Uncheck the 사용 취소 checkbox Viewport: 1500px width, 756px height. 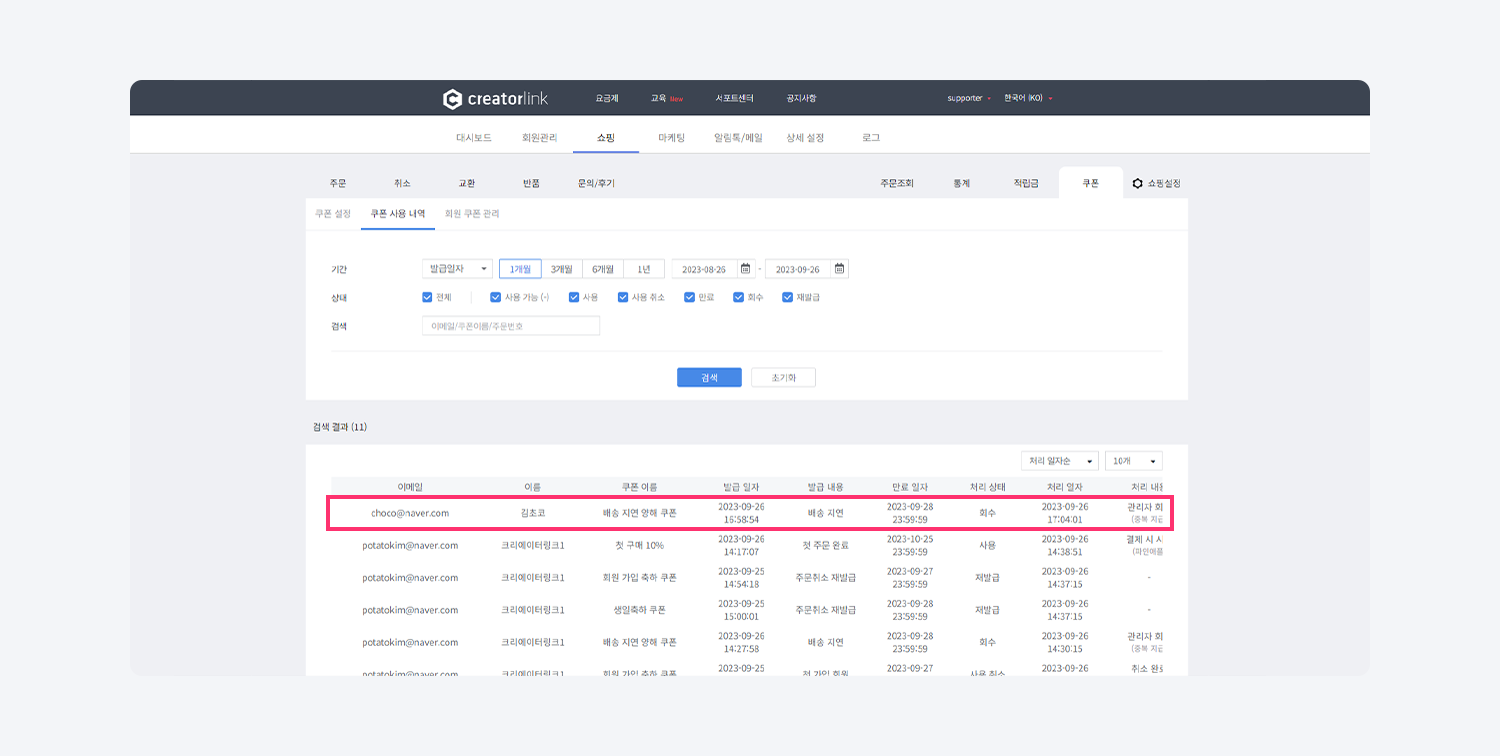623,297
